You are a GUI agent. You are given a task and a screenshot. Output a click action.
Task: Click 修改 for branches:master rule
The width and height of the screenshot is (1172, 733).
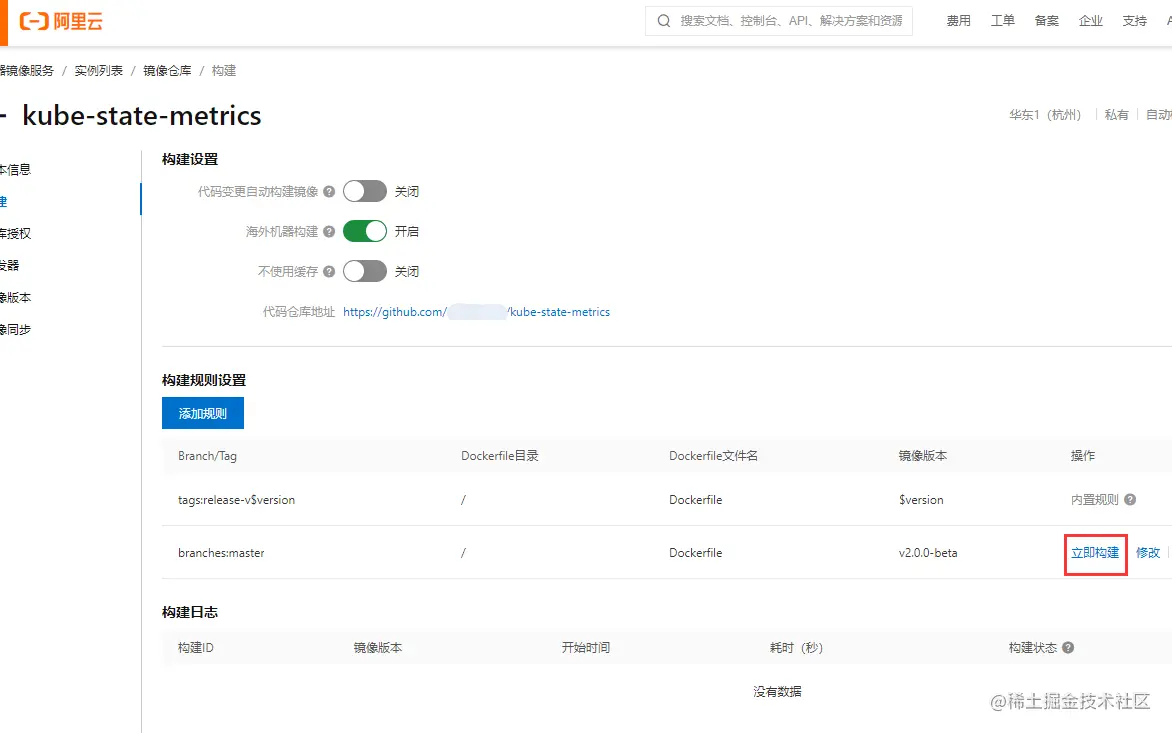(x=1147, y=553)
